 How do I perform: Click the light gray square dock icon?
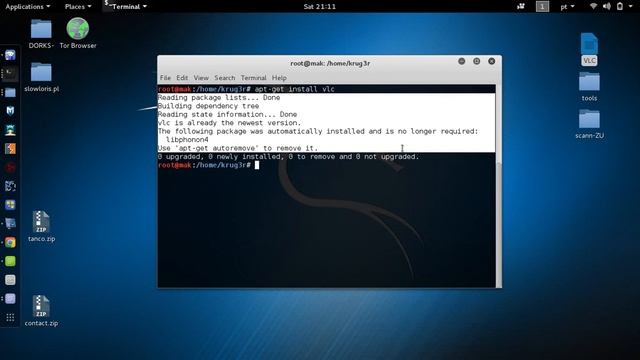10,280
